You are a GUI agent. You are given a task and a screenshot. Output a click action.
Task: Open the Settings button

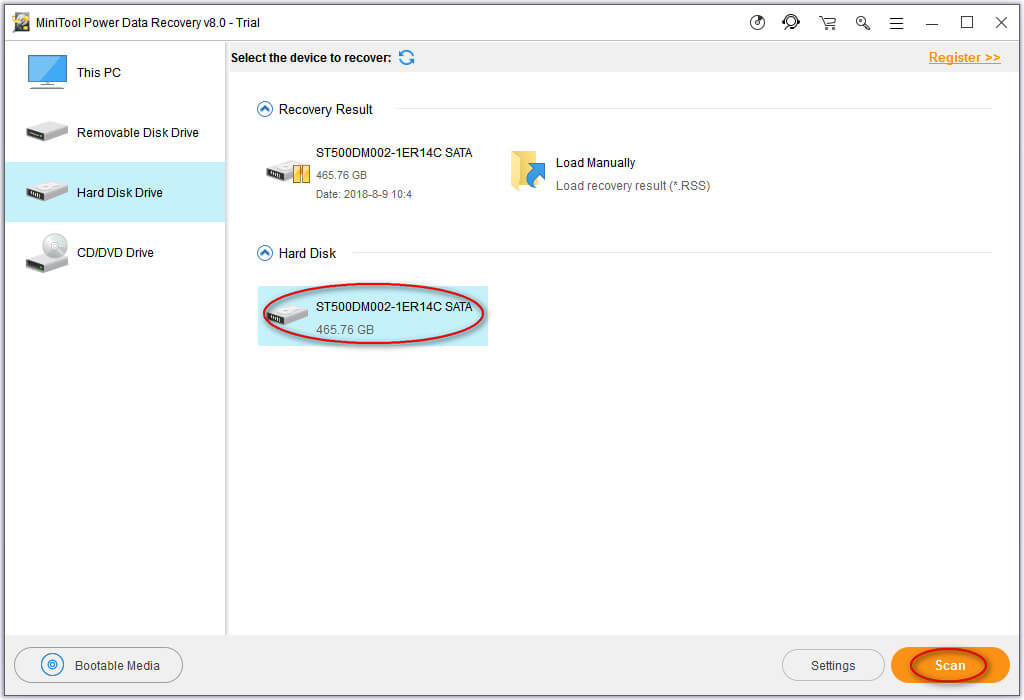pos(833,665)
